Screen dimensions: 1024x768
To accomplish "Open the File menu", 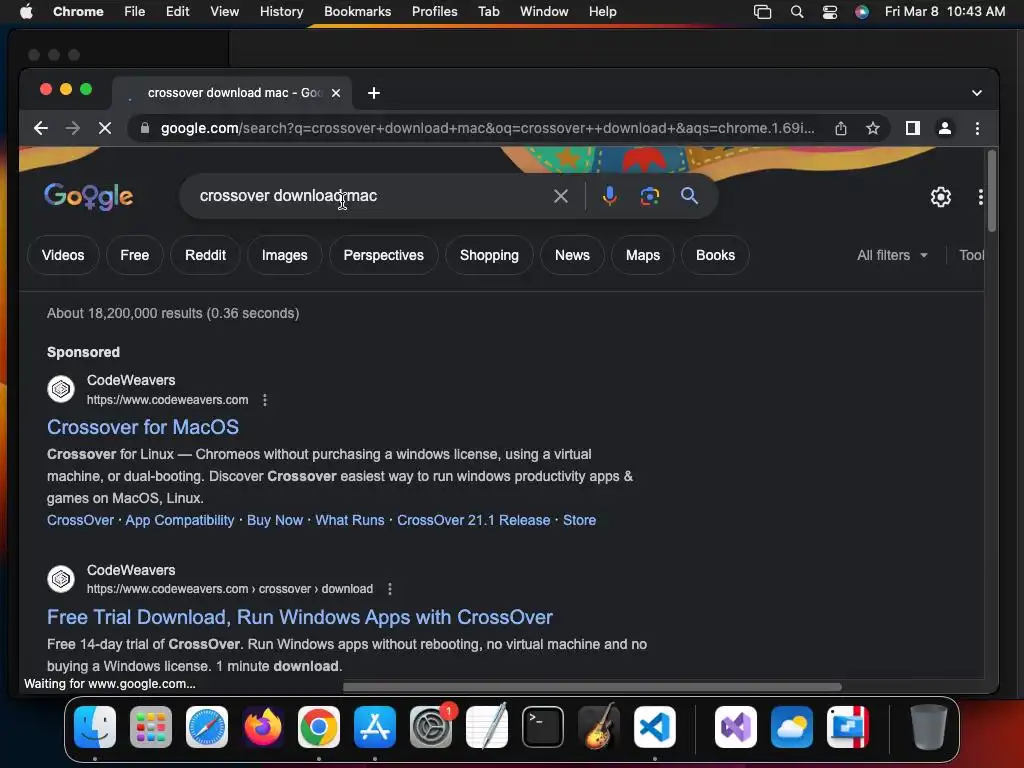I will [135, 11].
